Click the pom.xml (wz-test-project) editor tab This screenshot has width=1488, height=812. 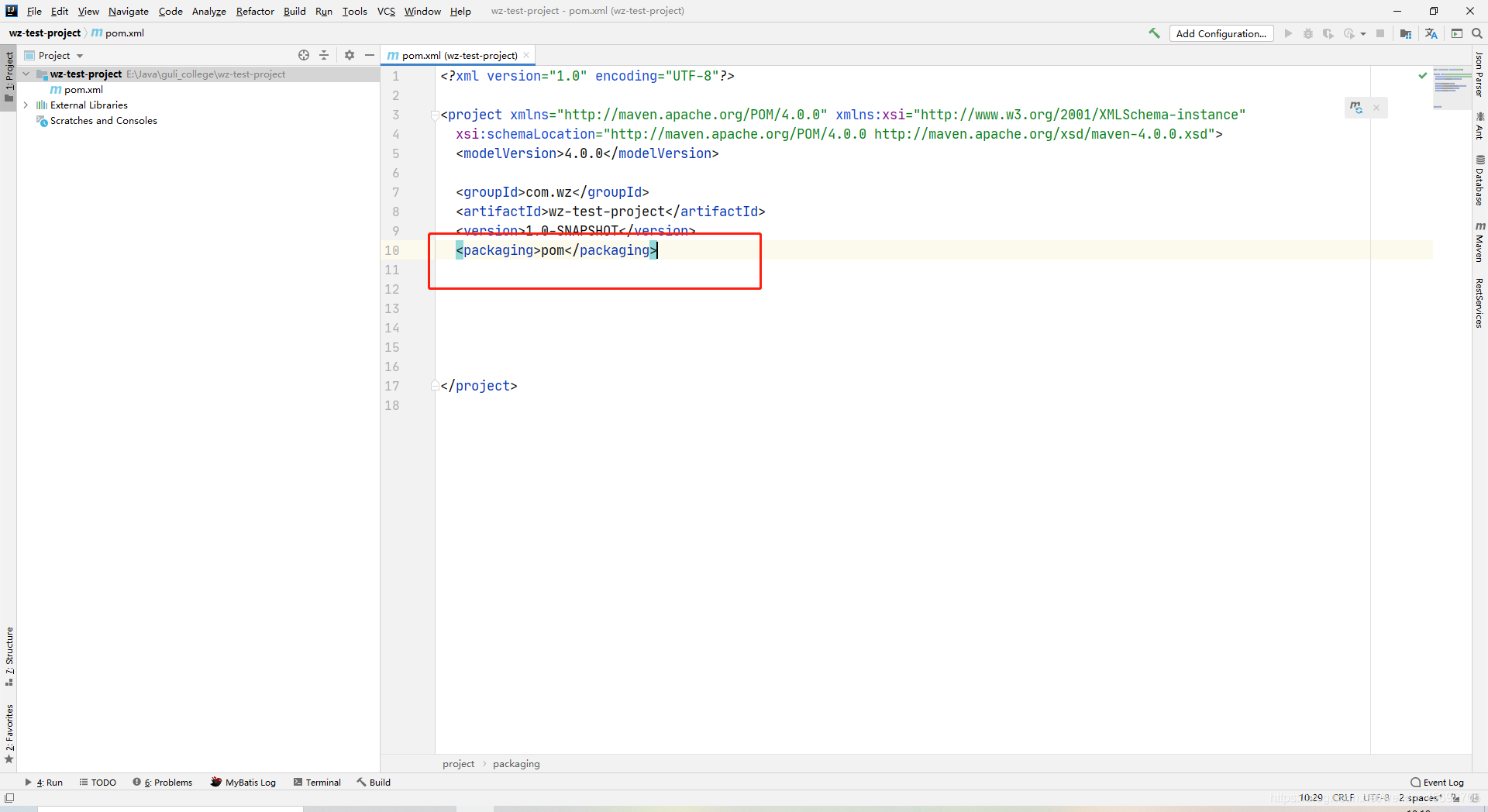459,55
